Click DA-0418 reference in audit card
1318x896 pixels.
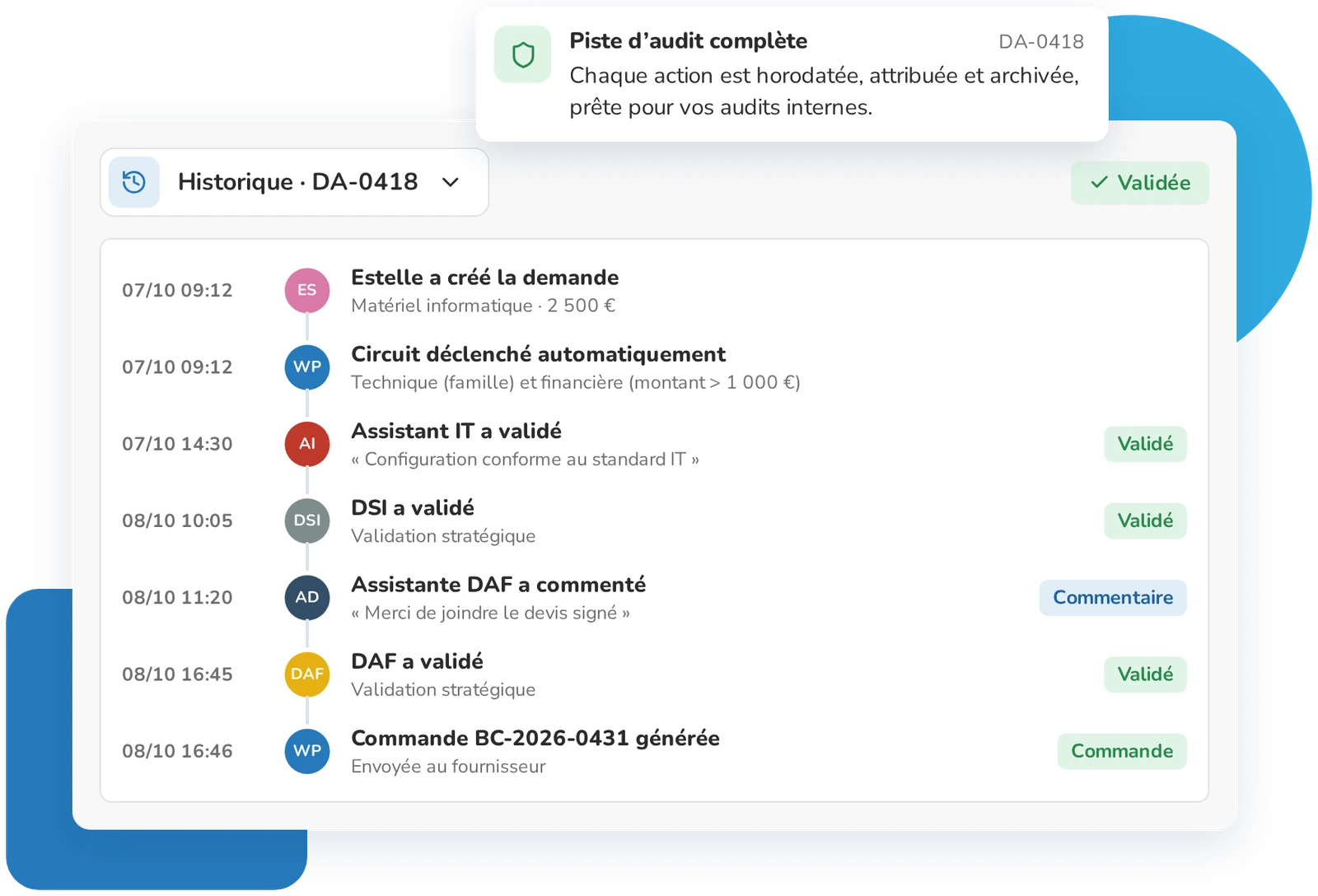pyautogui.click(x=1041, y=42)
